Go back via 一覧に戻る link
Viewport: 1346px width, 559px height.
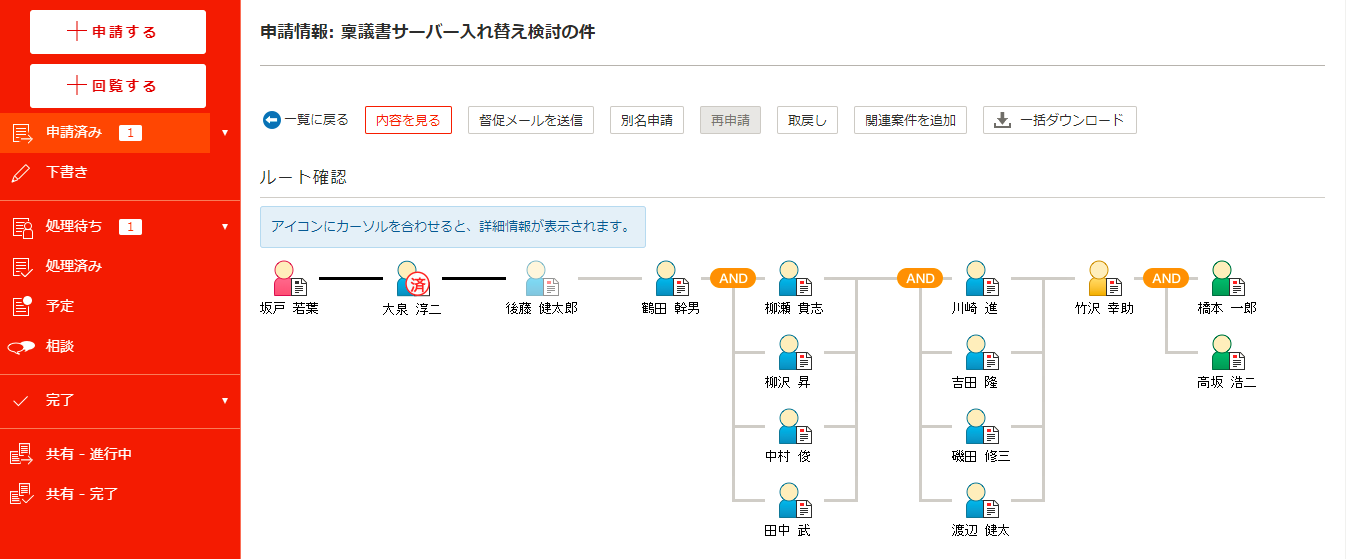(x=306, y=120)
